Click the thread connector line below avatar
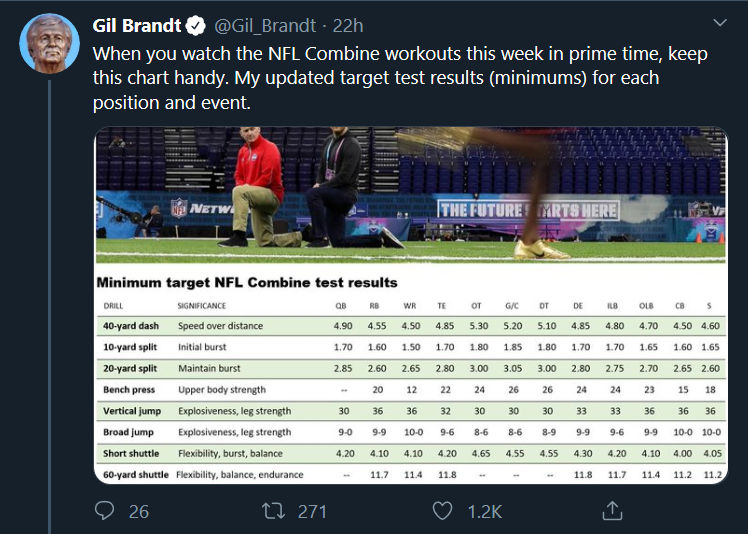The width and height of the screenshot is (748, 534). coord(49,307)
